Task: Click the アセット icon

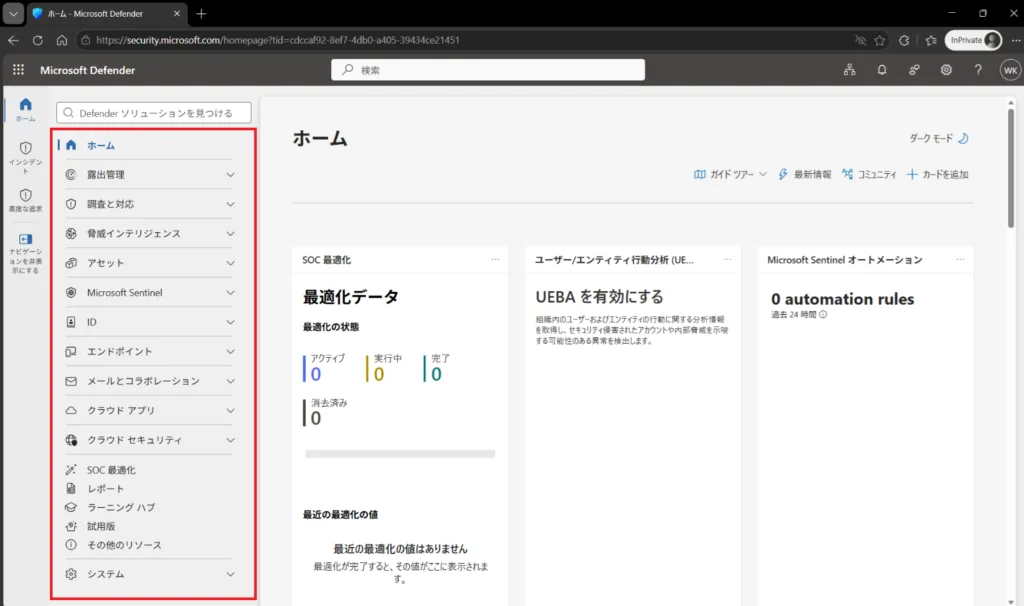Action: tap(71, 263)
